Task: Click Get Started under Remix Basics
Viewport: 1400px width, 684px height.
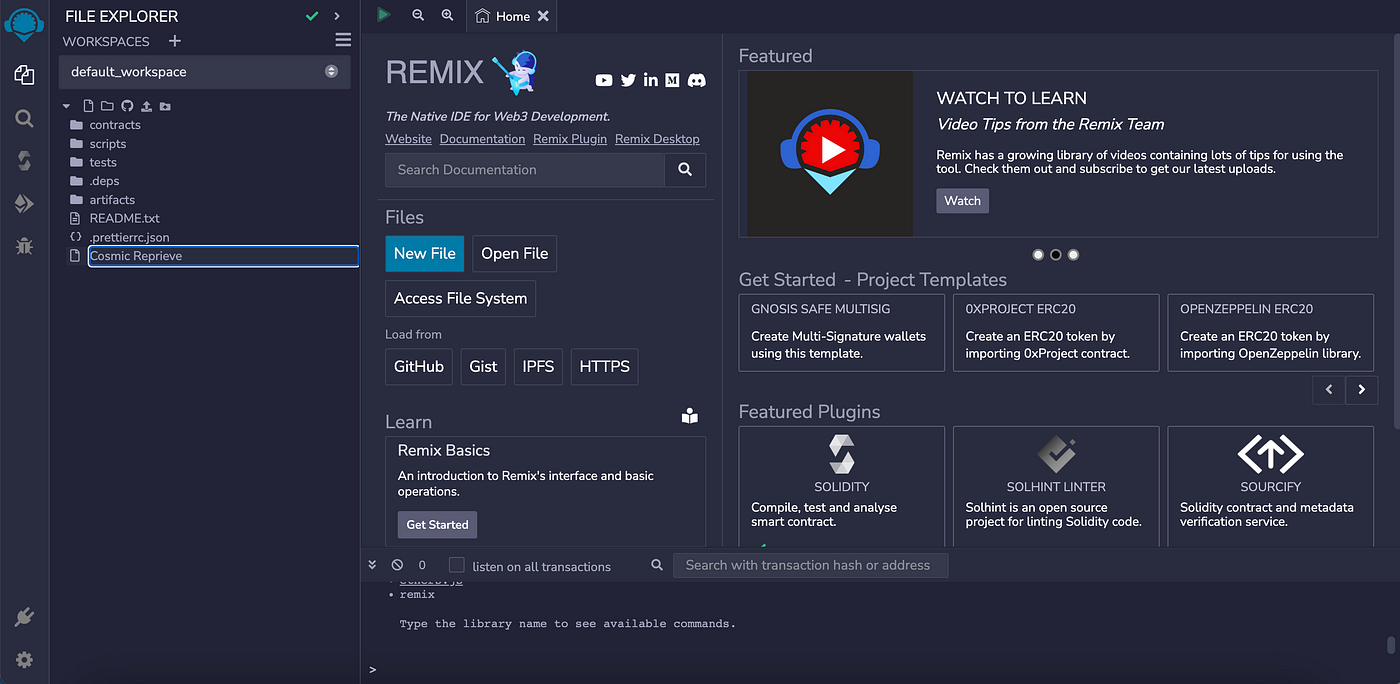Action: point(437,525)
